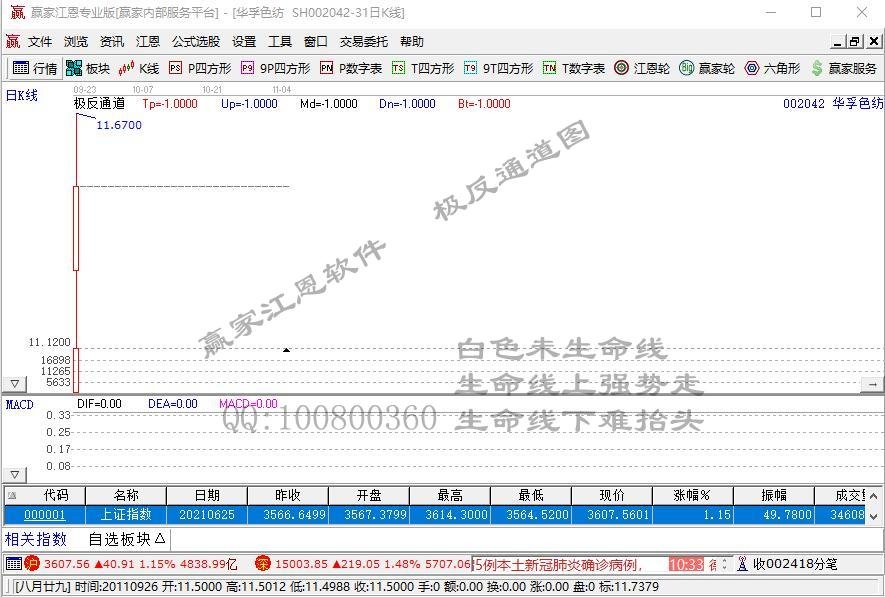Image resolution: width=885 pixels, height=597 pixels.
Task: Click the 极反通道 indicator name
Action: (99, 103)
